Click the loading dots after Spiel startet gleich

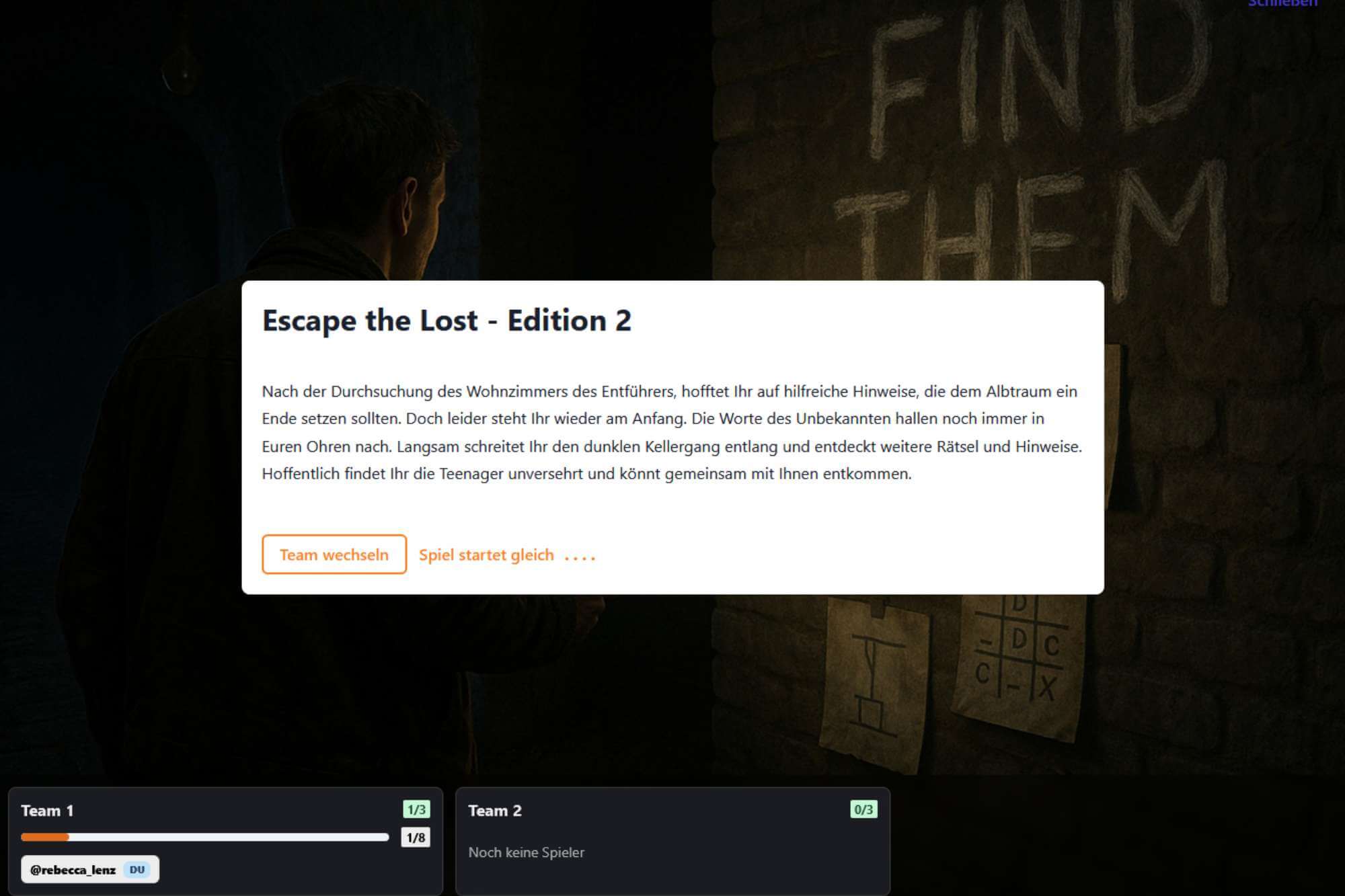580,557
